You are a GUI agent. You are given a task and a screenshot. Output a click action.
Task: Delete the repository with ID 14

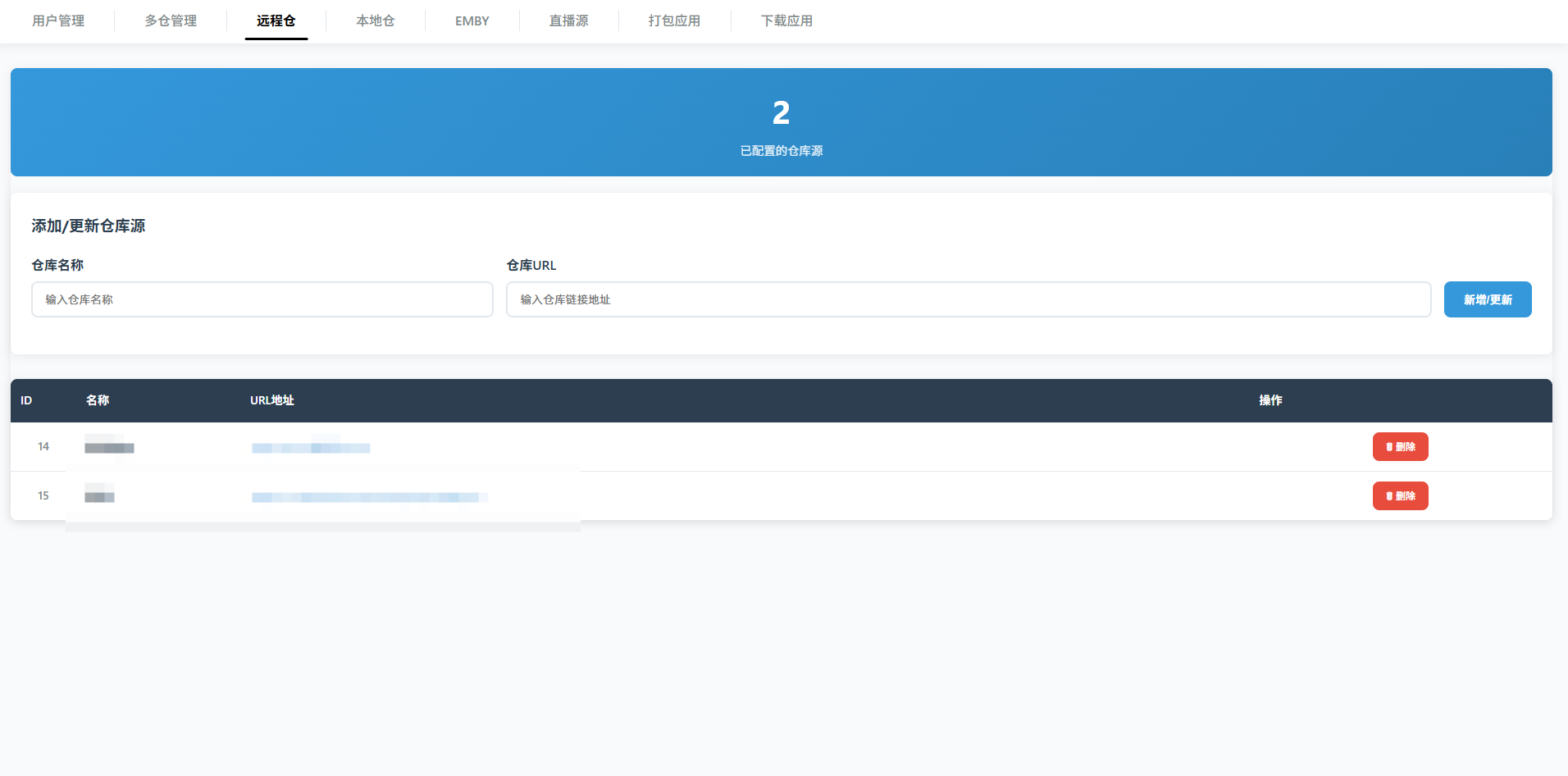(x=1400, y=447)
